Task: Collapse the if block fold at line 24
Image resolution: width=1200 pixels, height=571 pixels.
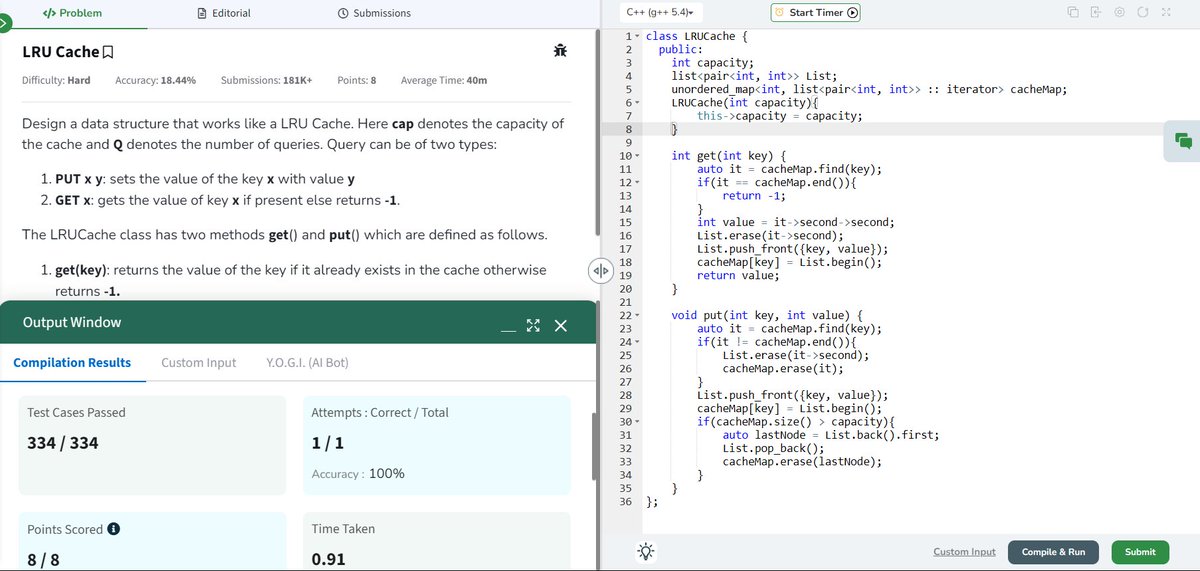Action: (638, 342)
